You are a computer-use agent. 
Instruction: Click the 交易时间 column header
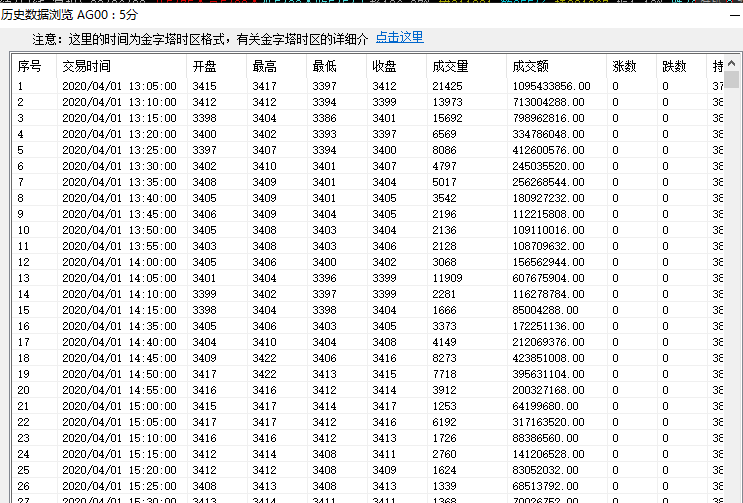122,66
